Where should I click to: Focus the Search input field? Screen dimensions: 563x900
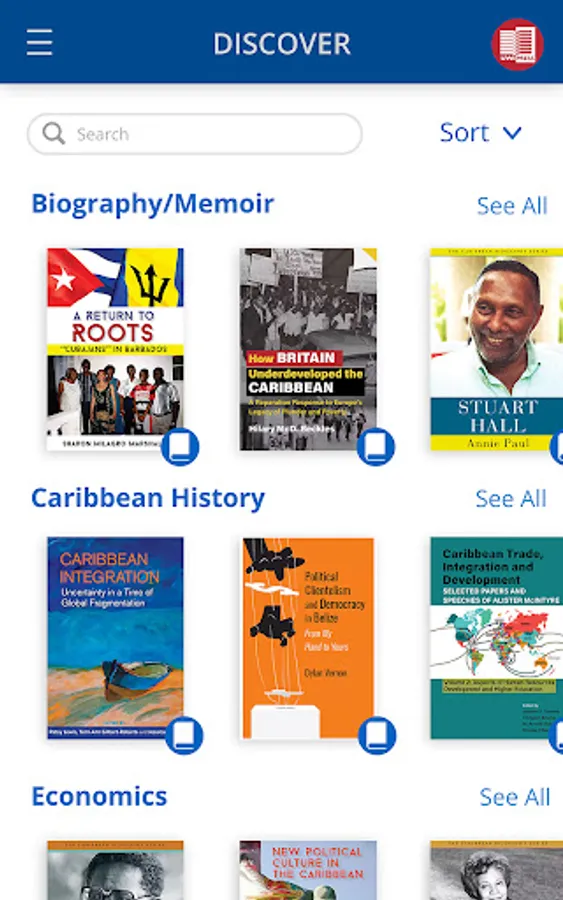pos(195,134)
